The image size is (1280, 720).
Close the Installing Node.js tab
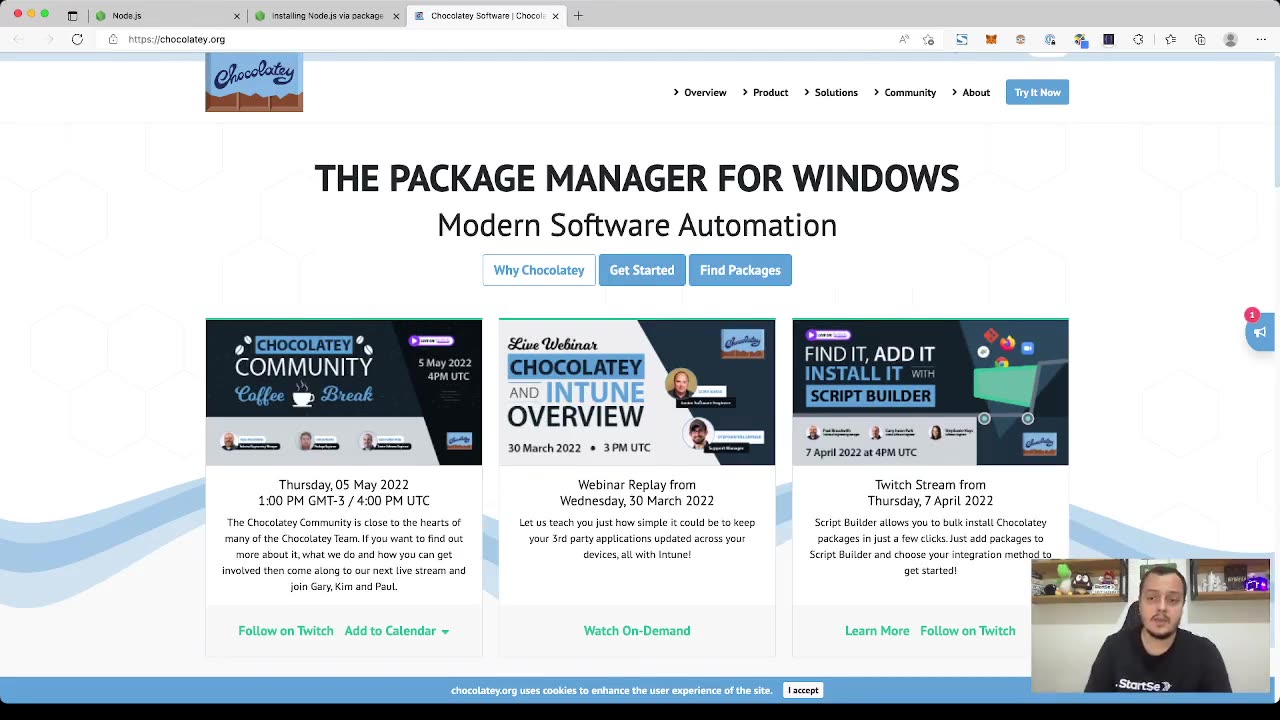point(396,16)
